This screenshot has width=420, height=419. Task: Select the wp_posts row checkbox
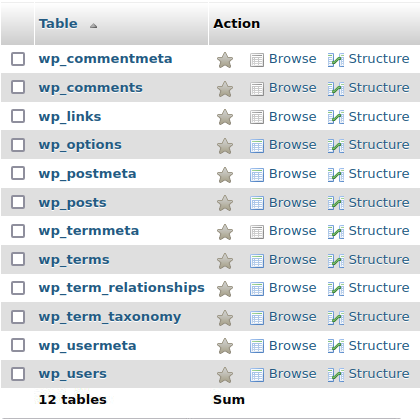18,202
